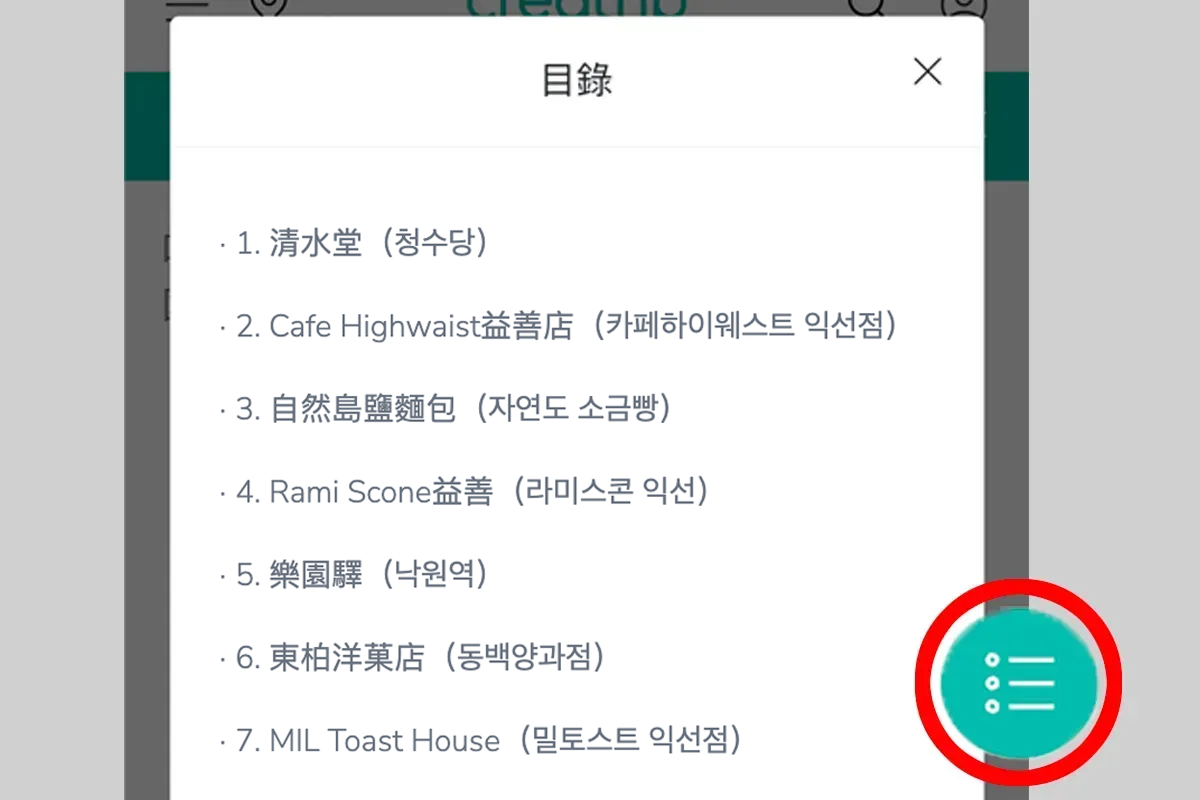Open the user profile icon
1200x800 pixels.
pyautogui.click(x=963, y=6)
